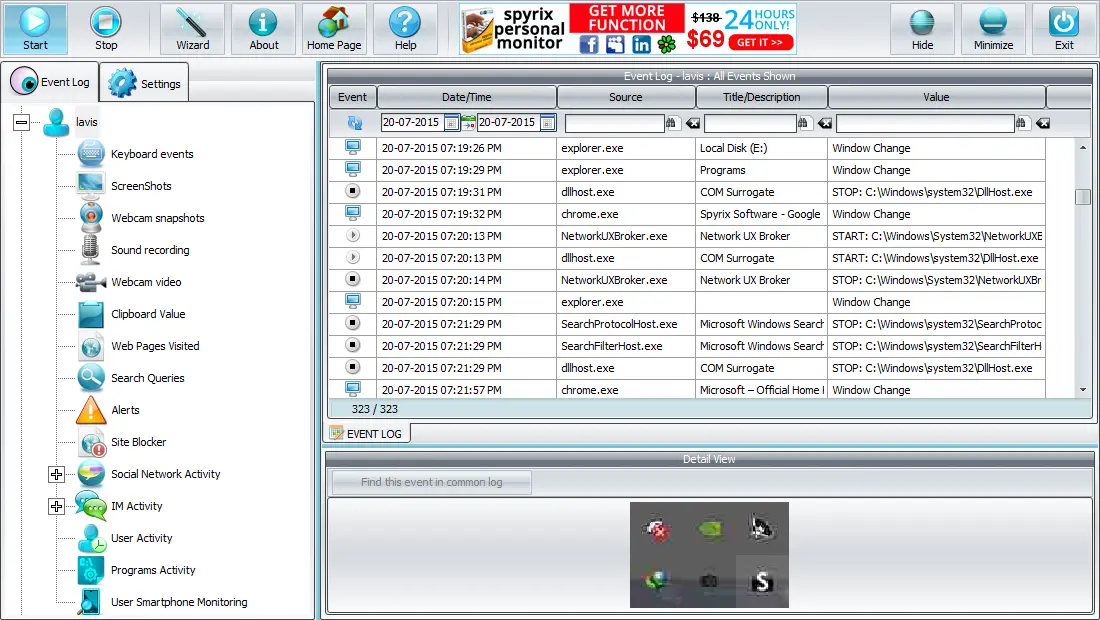Switch to the Event Log tab
This screenshot has height=620, width=1100.
(50, 82)
